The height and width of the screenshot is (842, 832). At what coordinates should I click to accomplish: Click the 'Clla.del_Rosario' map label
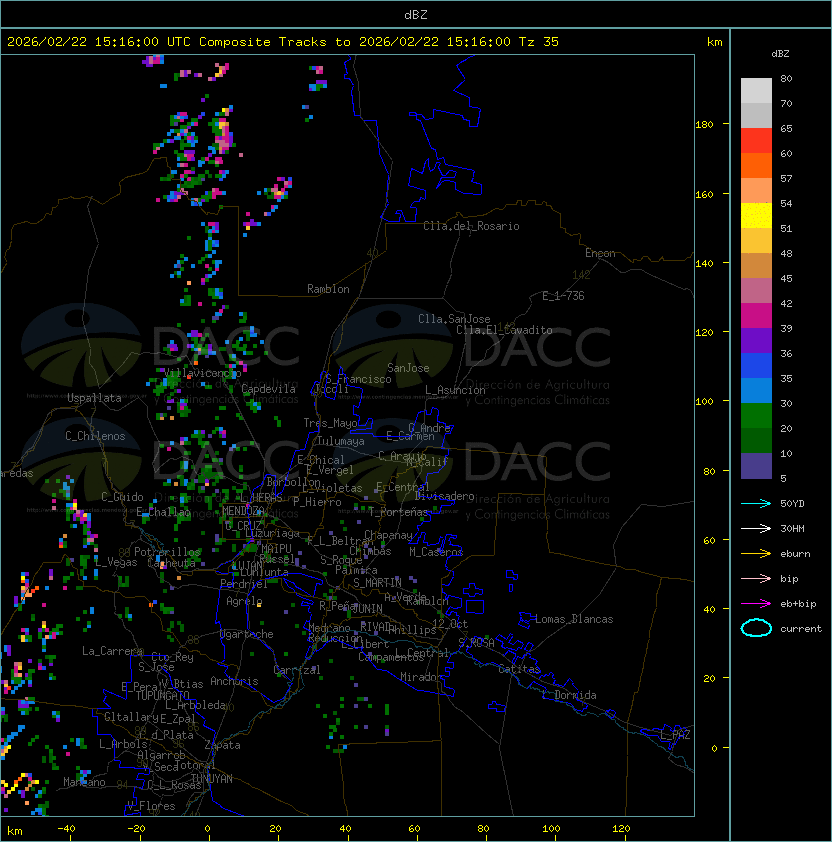tap(471, 226)
